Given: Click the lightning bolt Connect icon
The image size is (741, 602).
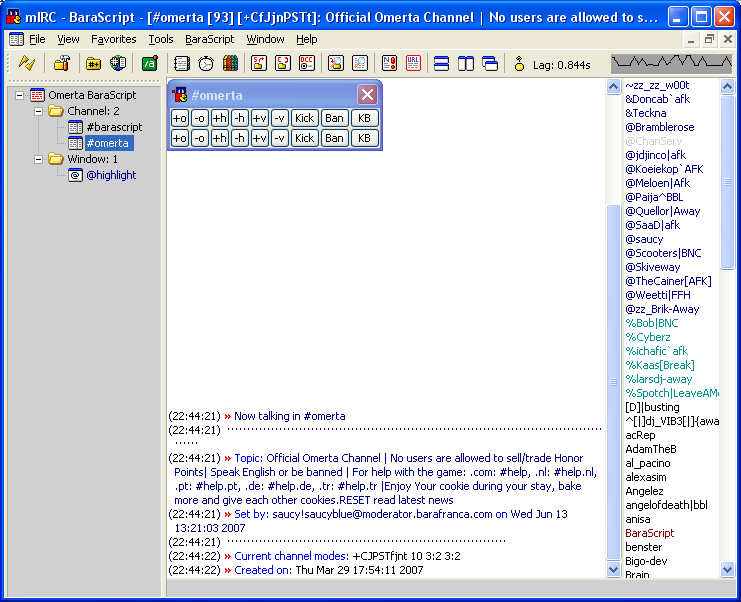Looking at the screenshot, I should 27,63.
